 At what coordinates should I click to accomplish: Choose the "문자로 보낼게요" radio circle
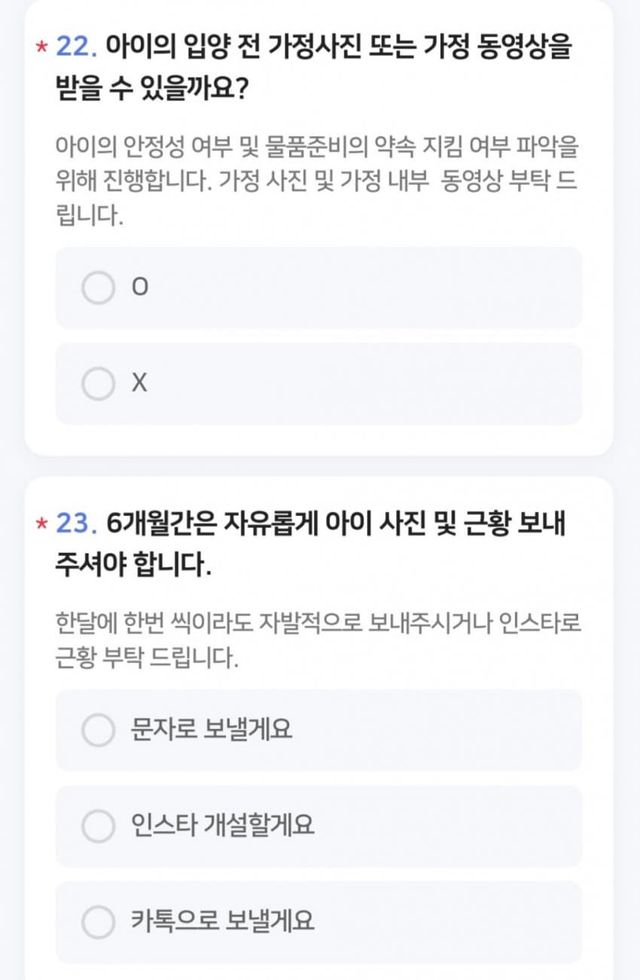coord(98,730)
